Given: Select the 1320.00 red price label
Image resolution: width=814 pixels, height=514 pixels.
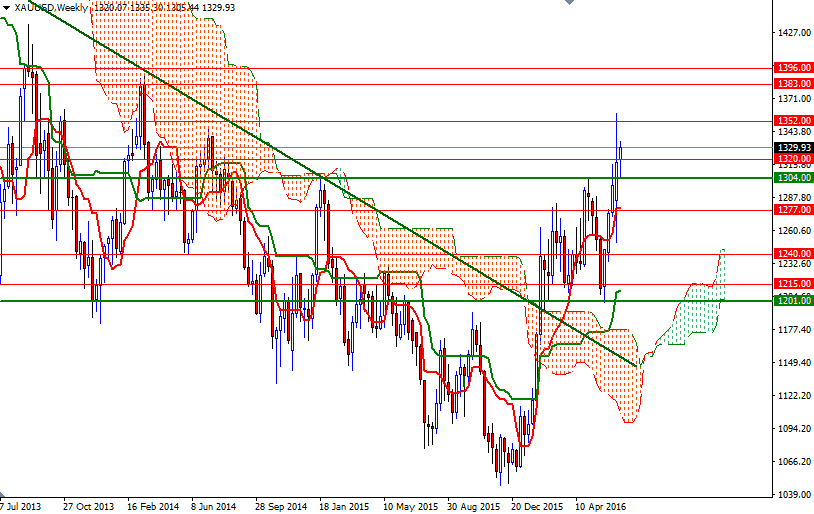Looking at the screenshot, I should click(x=792, y=158).
